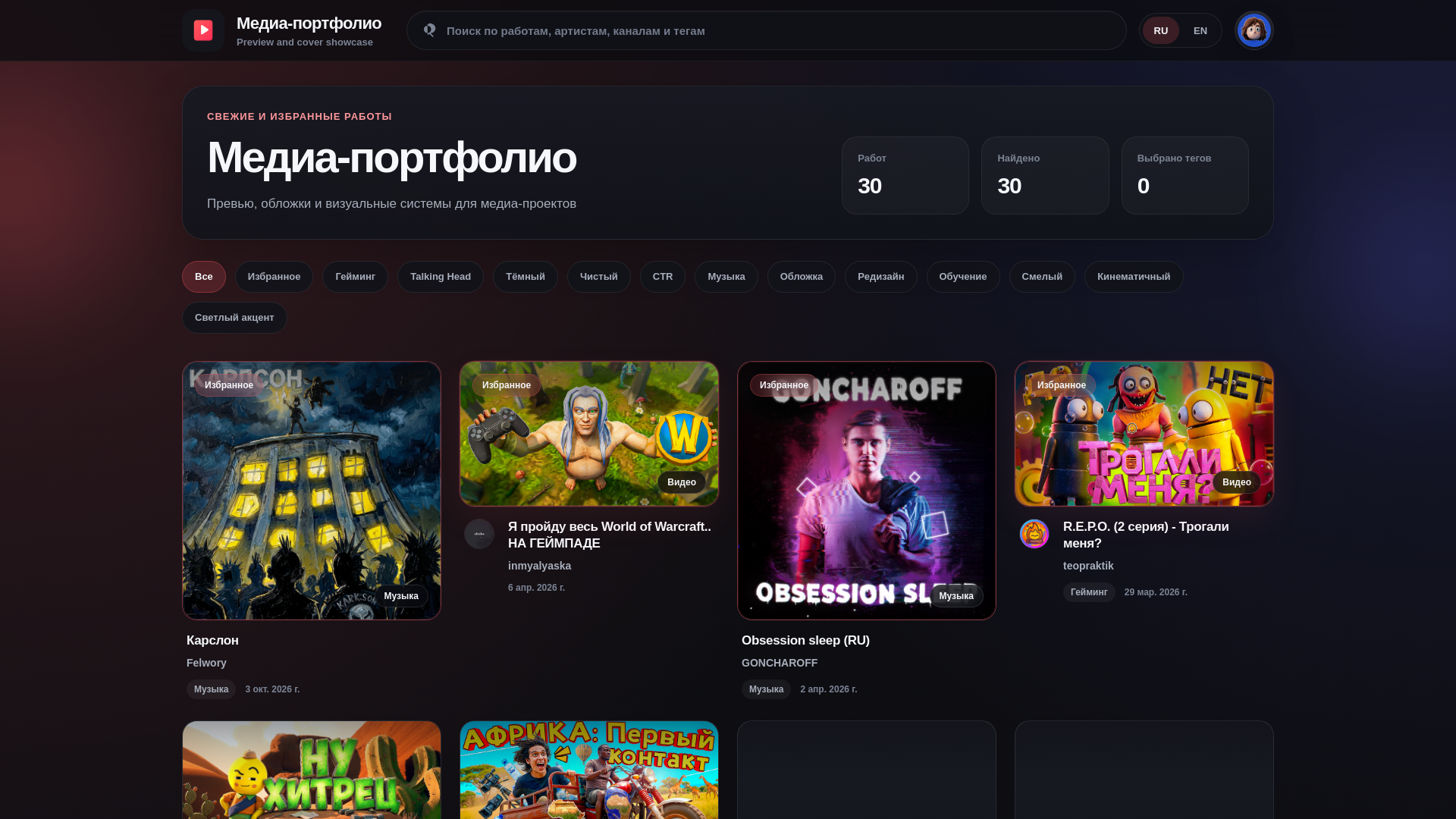The height and width of the screenshot is (819, 1456).
Task: Open the World of Warcraft video thumbnail
Action: coord(589,434)
